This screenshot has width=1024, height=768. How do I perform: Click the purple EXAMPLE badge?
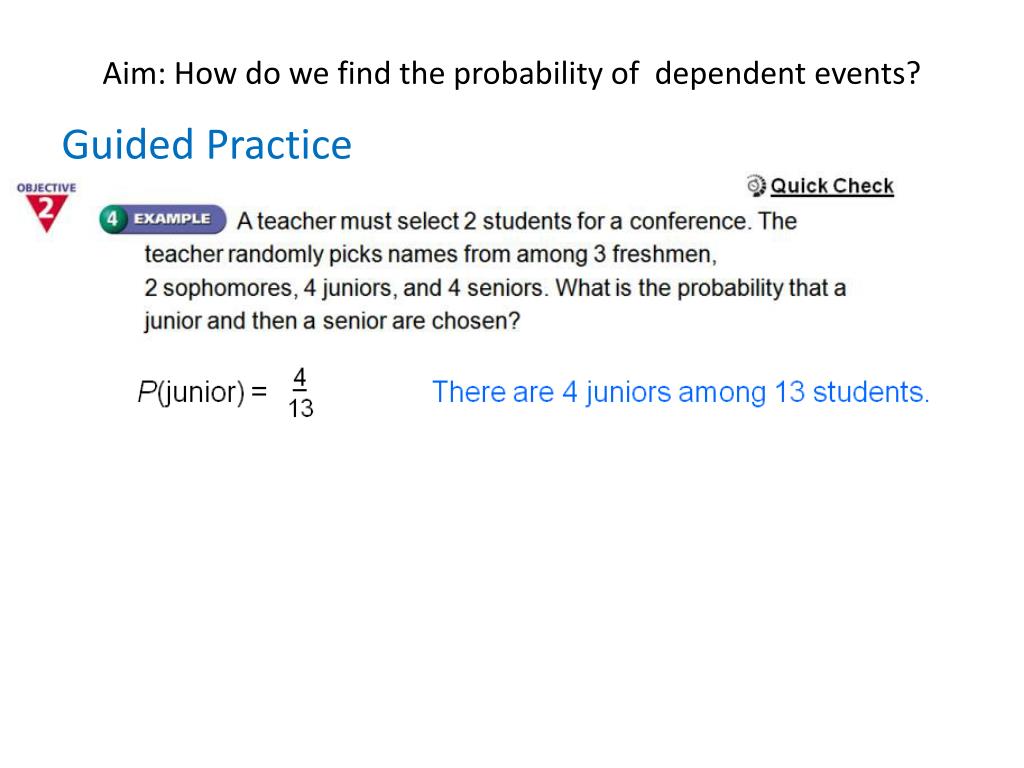click(x=172, y=219)
